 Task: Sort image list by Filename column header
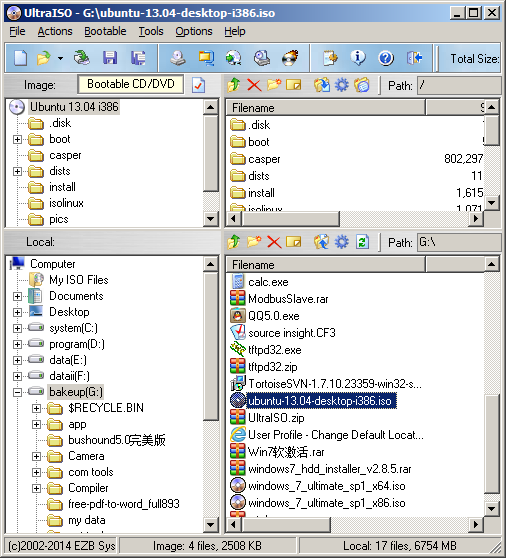coord(325,108)
